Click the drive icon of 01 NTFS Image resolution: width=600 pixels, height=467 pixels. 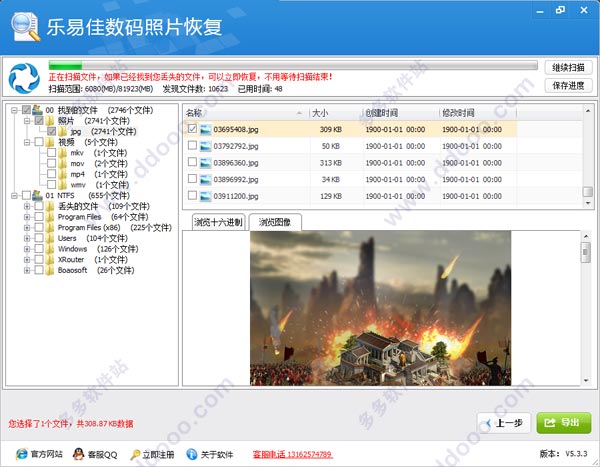37,195
